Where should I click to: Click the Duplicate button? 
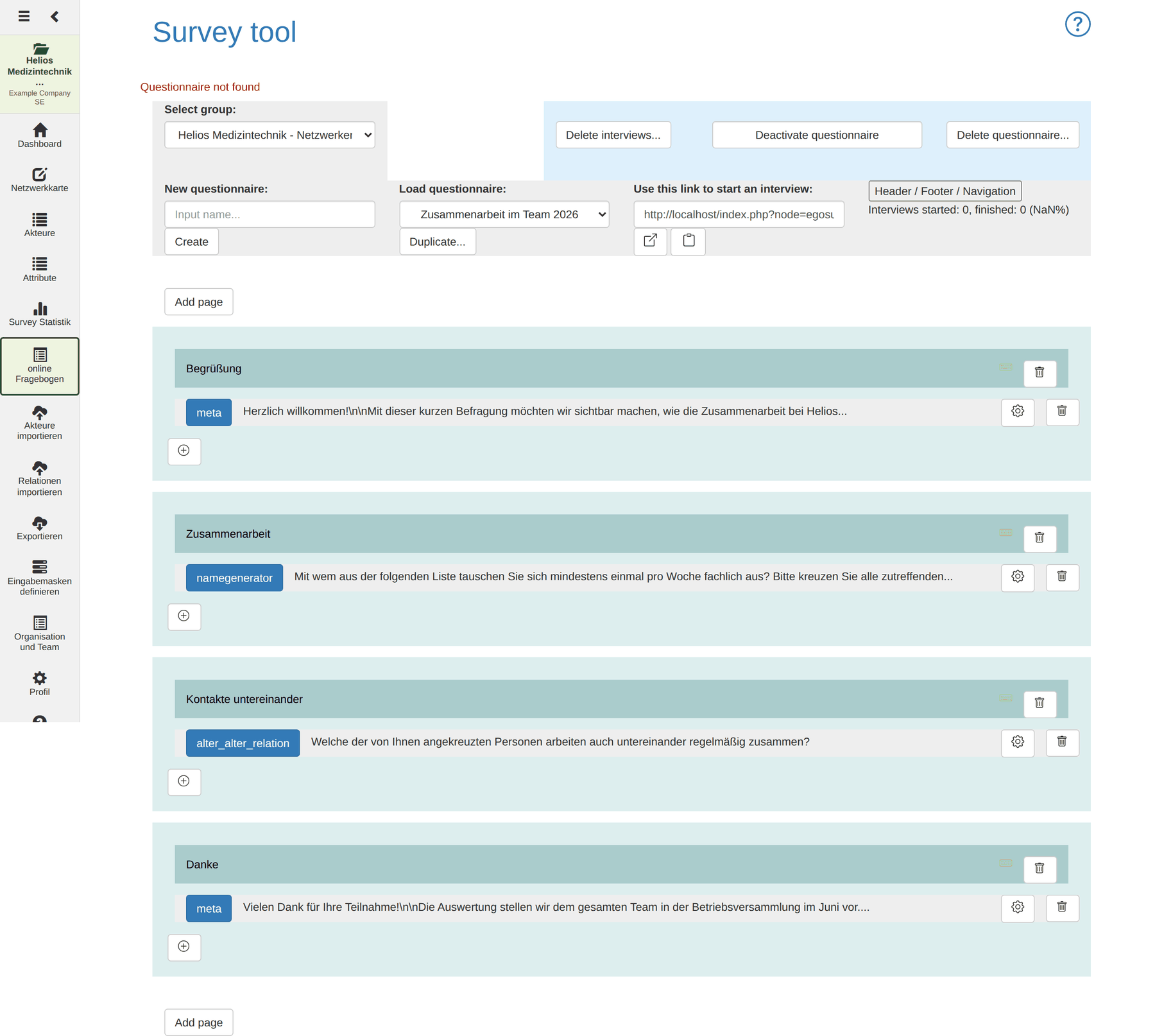(438, 242)
